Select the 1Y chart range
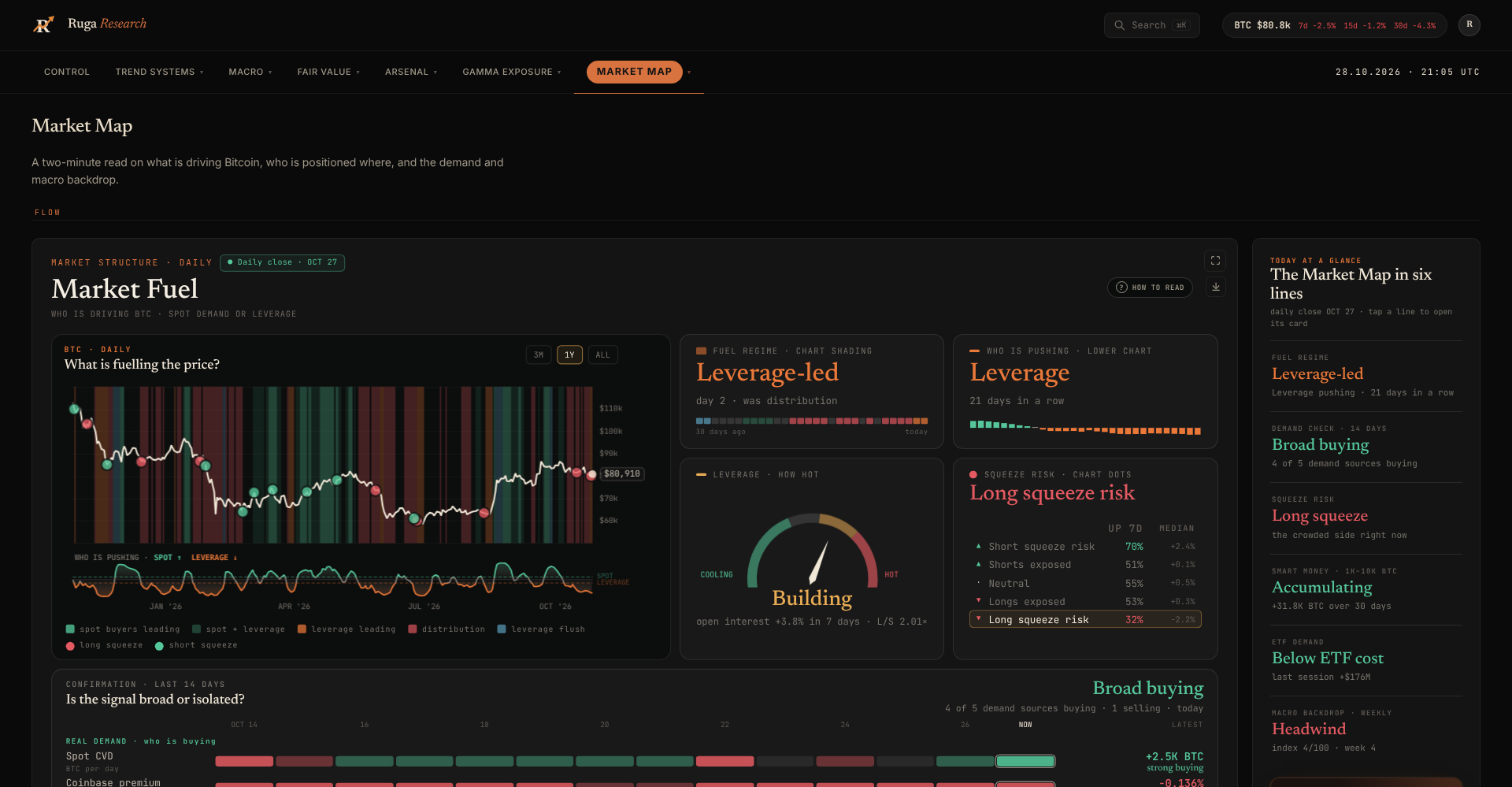Screen dimensions: 1512x787 569,355
